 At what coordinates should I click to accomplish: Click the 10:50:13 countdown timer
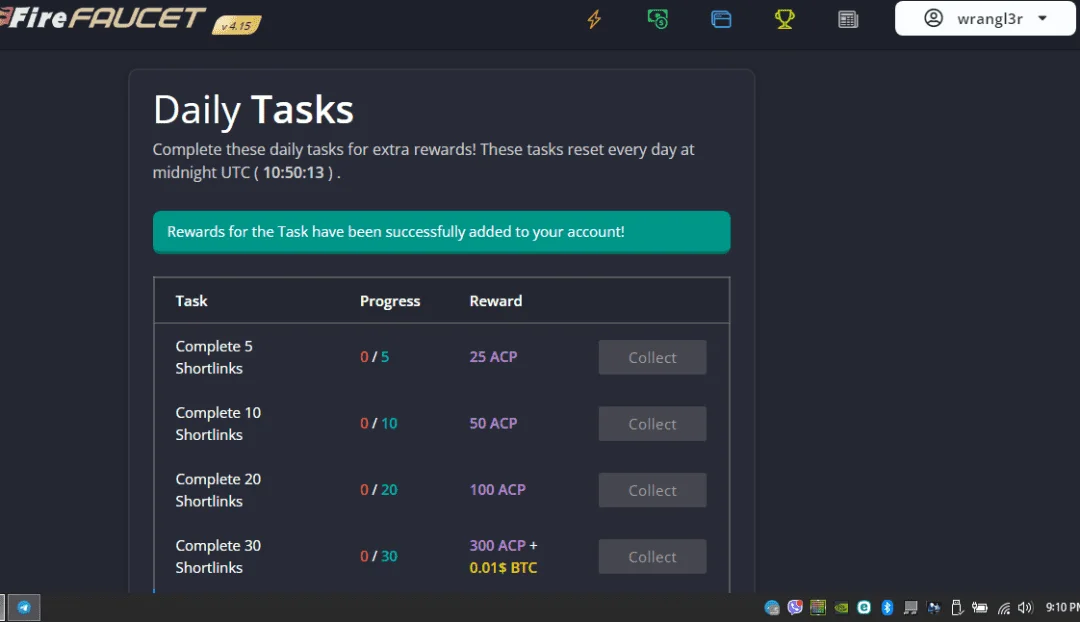coord(293,172)
